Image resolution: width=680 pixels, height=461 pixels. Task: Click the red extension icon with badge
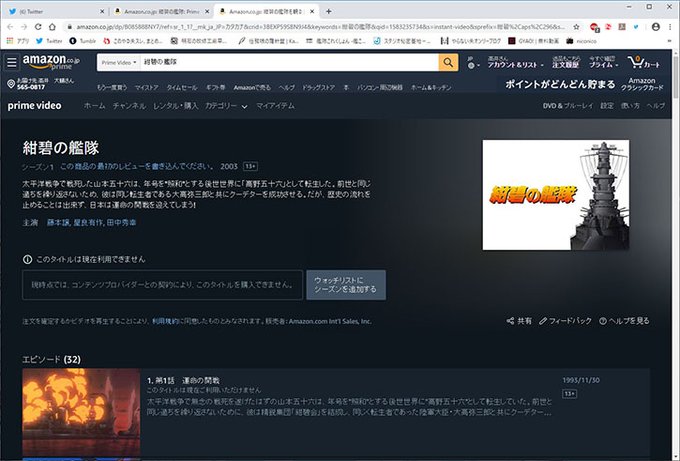(x=594, y=27)
